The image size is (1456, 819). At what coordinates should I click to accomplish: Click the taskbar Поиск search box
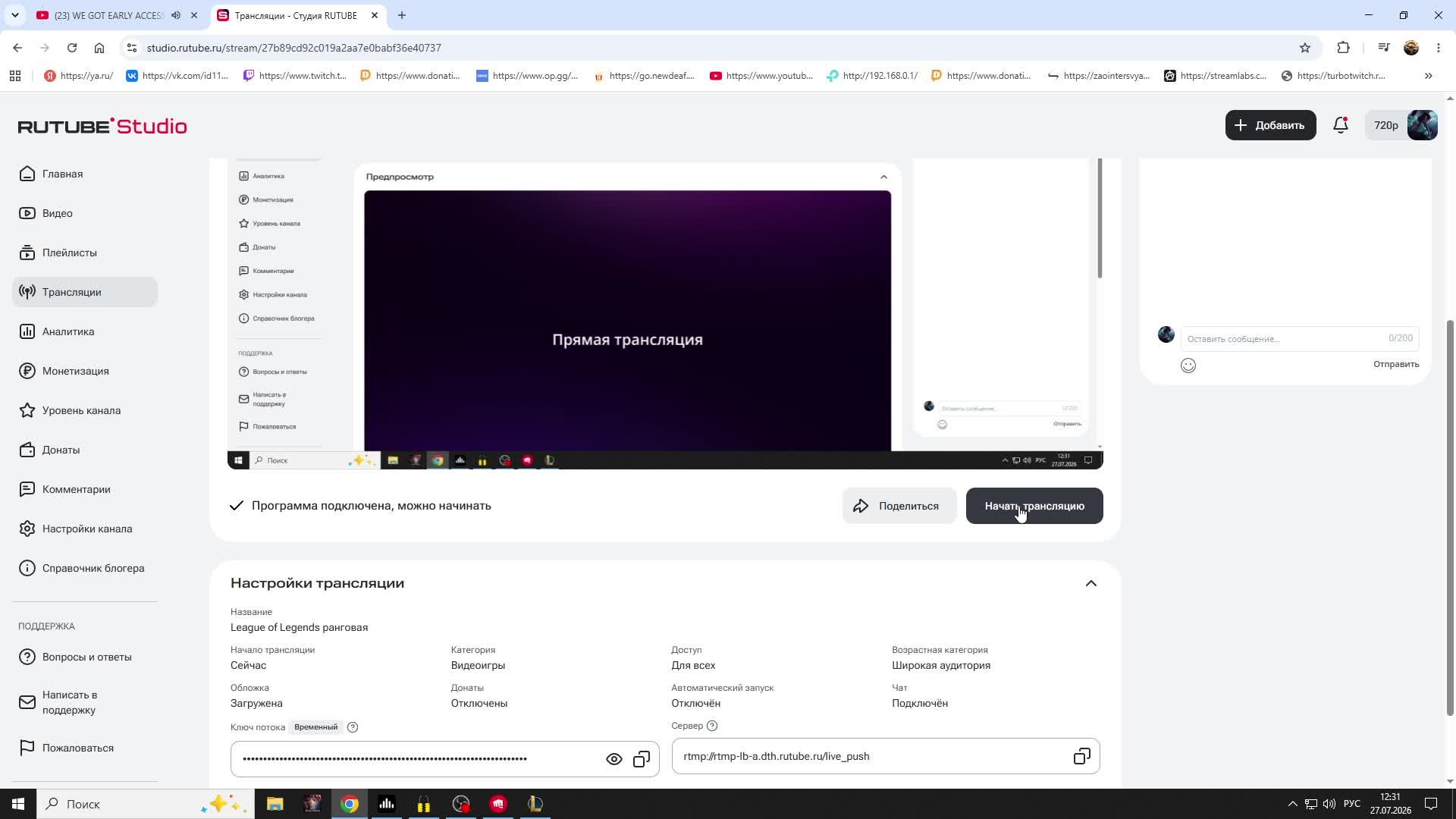point(144,804)
